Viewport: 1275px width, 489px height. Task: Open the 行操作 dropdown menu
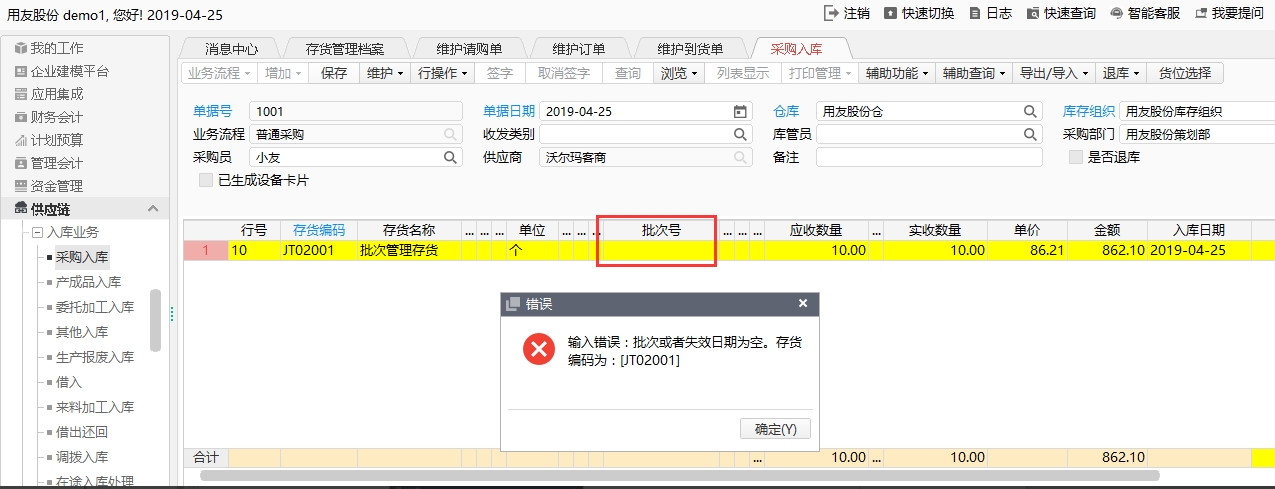point(440,73)
